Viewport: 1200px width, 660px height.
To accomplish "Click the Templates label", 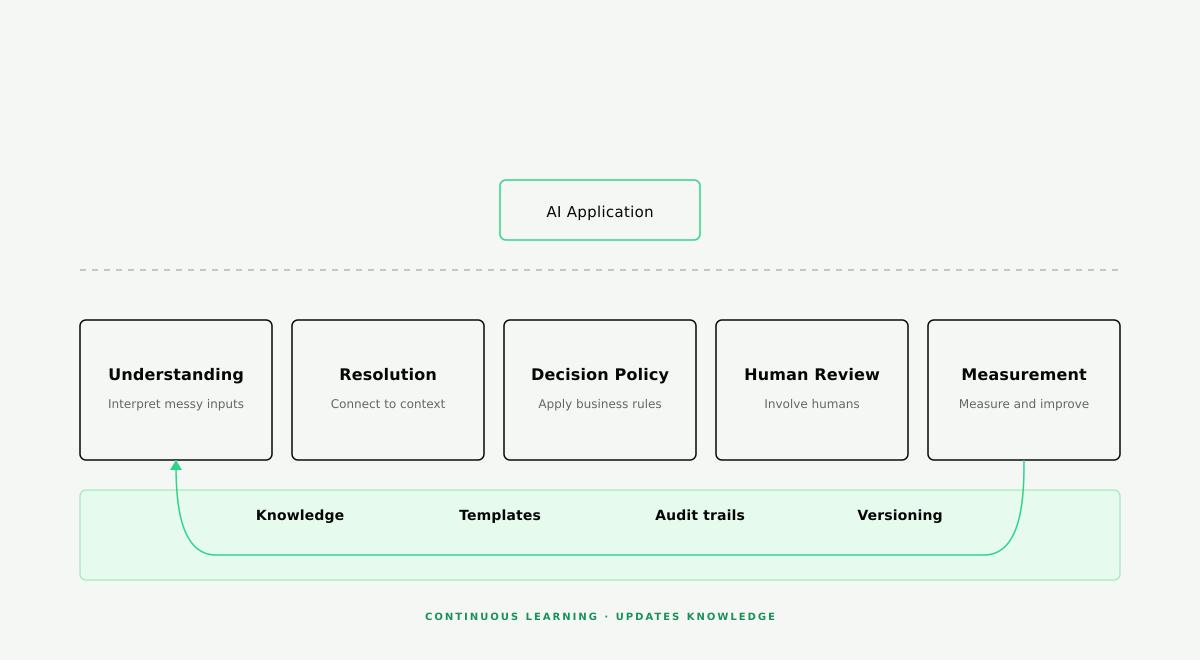I will [x=500, y=515].
